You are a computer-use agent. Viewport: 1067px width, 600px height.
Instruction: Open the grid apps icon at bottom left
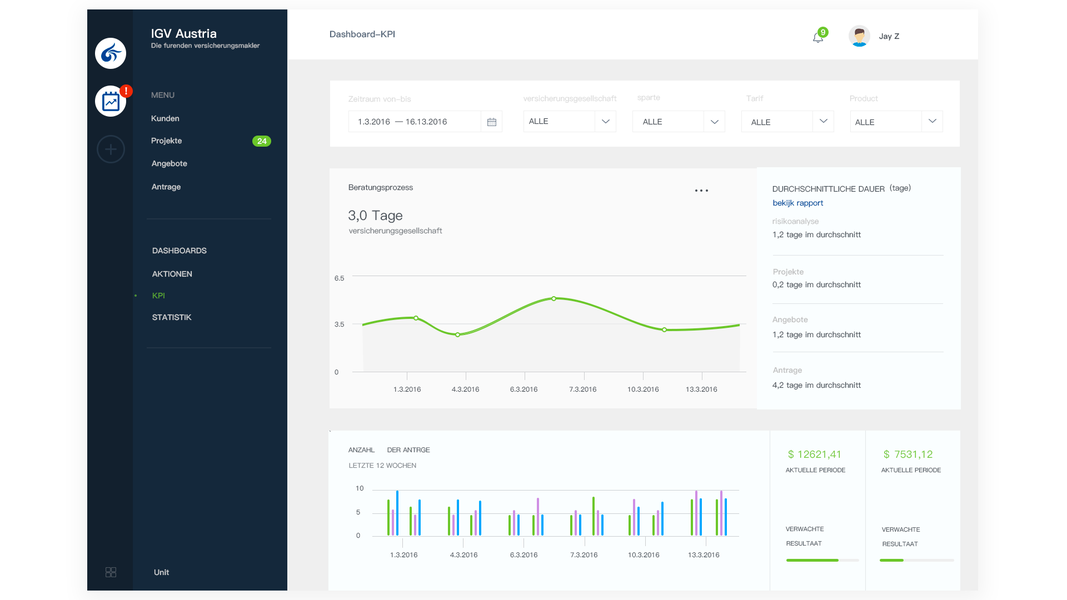(x=110, y=573)
